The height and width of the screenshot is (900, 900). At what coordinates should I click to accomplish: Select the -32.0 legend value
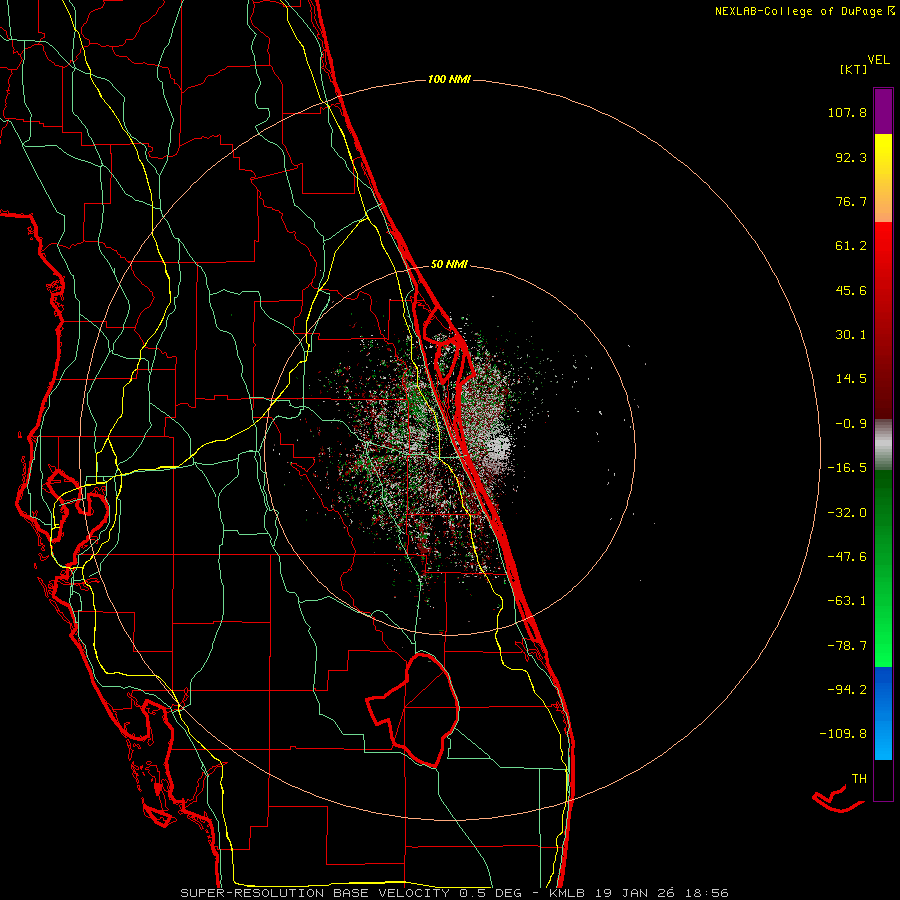[847, 513]
